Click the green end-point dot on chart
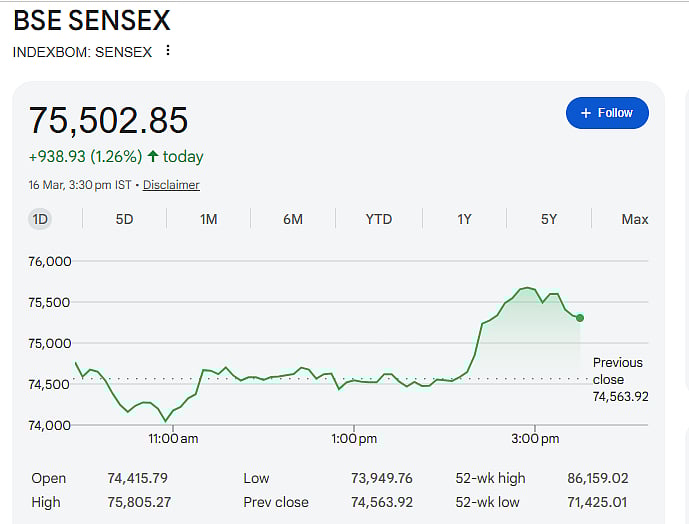The width and height of the screenshot is (689, 524). 580,318
